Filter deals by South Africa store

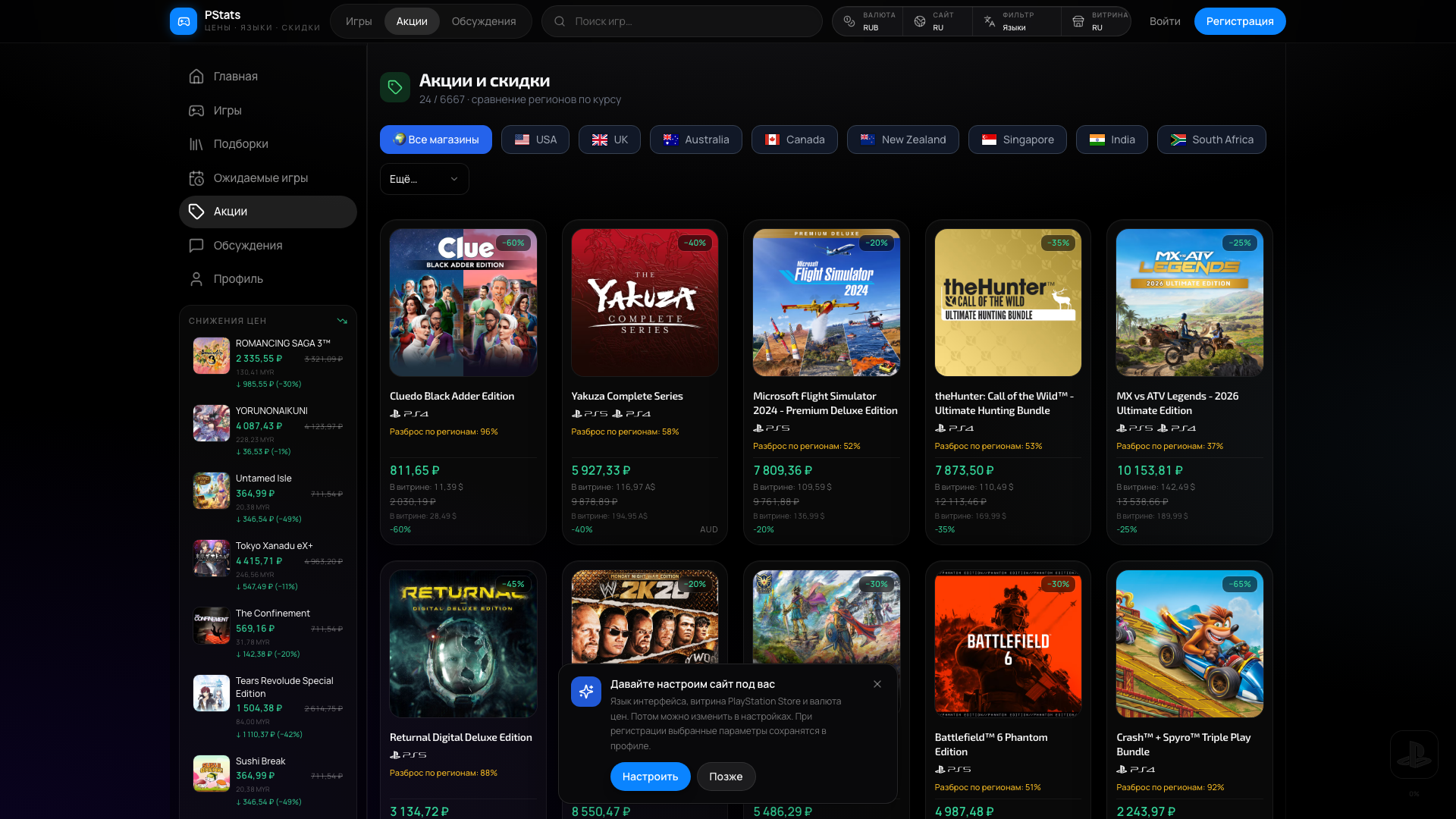pyautogui.click(x=1212, y=140)
